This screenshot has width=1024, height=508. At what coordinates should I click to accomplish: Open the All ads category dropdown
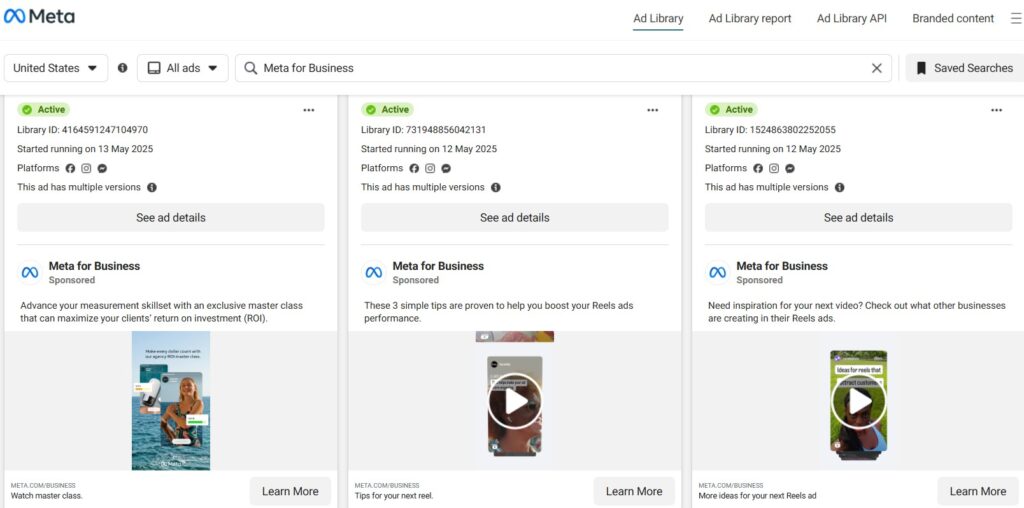click(x=183, y=68)
